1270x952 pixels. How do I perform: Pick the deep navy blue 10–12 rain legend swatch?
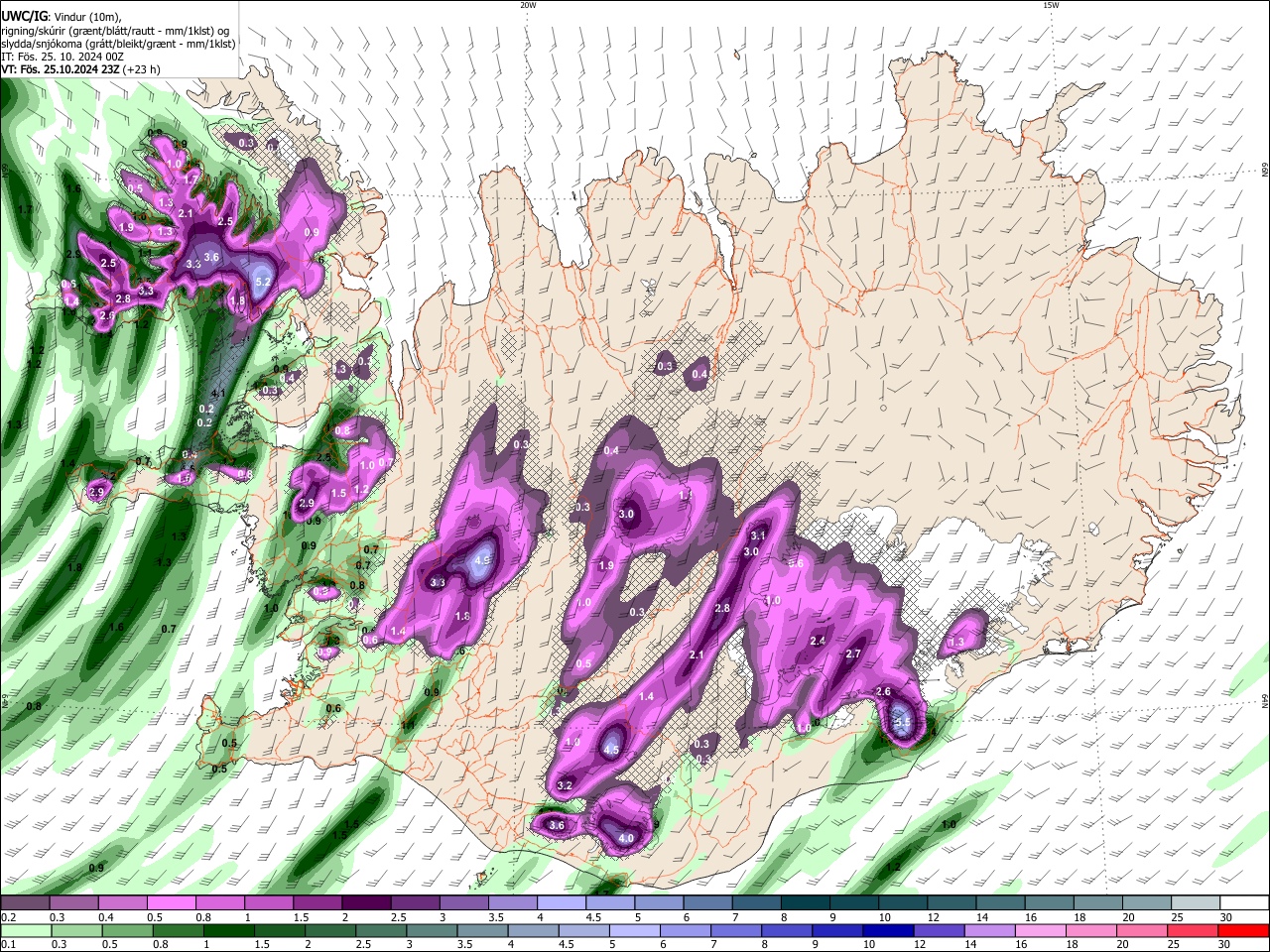point(890,930)
